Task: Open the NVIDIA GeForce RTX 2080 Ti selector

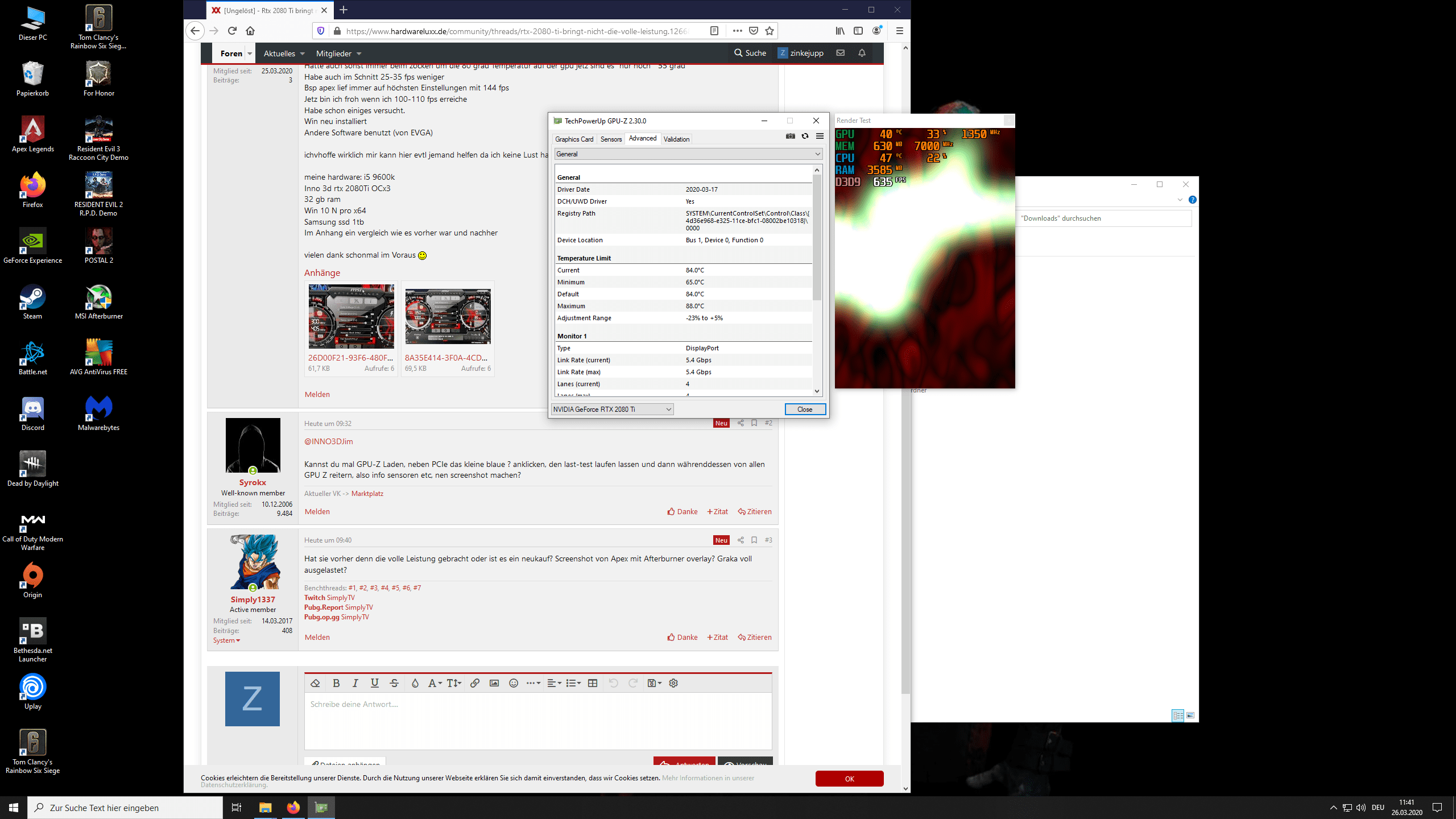Action: 613,409
